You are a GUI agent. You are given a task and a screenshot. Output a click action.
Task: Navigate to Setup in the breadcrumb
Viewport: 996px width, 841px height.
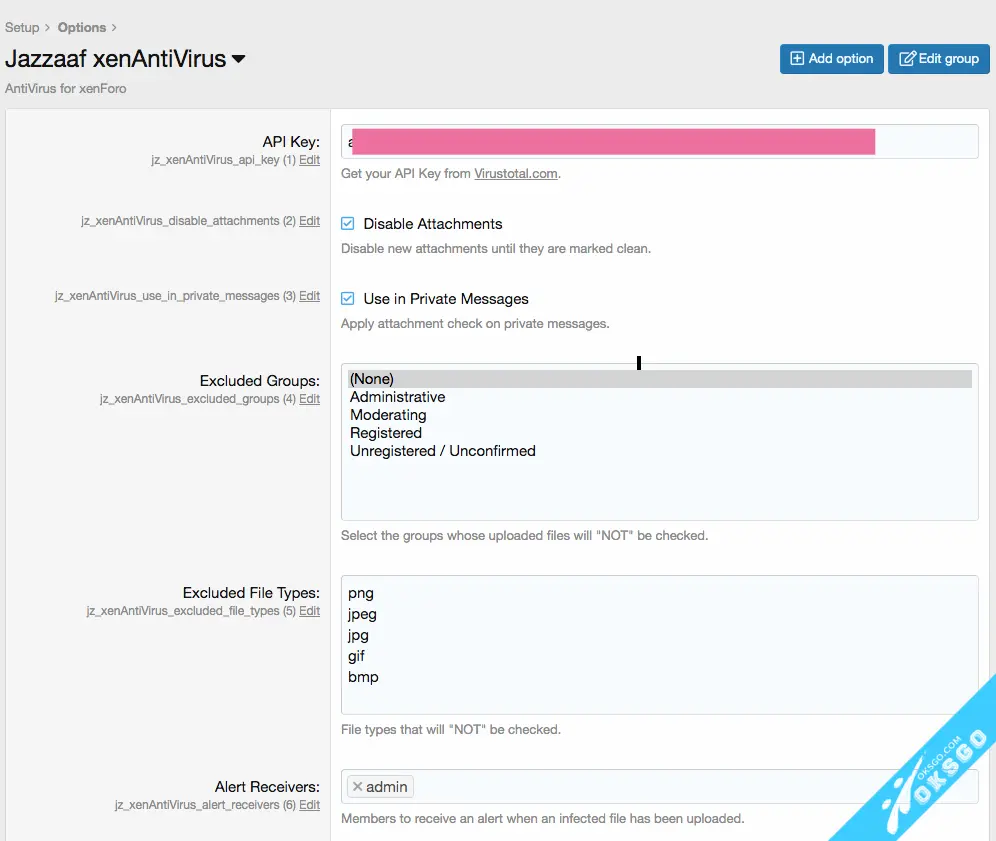click(22, 27)
